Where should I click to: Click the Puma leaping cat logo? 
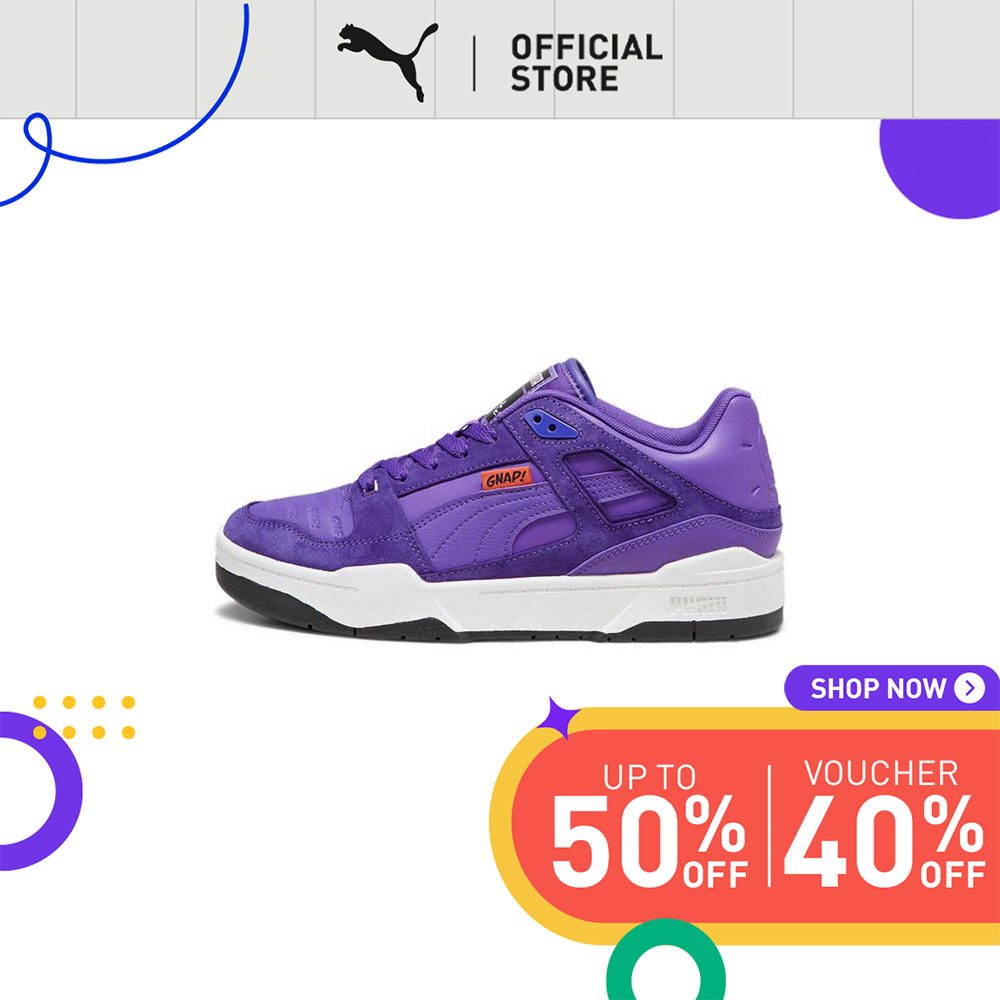[388, 62]
